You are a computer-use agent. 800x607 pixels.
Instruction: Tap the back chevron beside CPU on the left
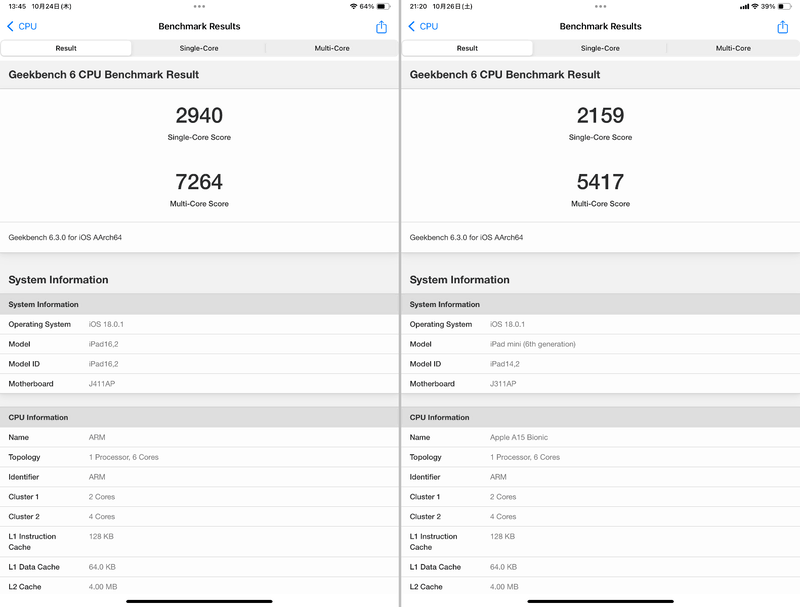tap(13, 28)
